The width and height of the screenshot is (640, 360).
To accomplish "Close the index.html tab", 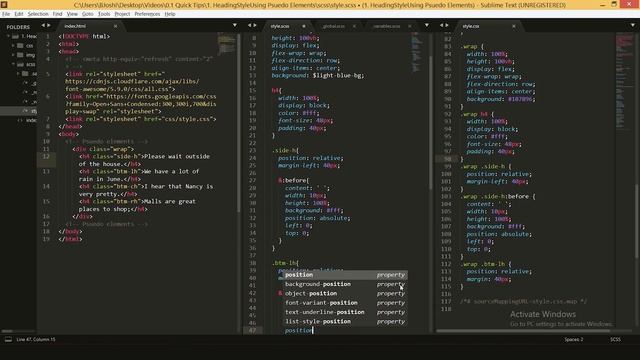I will coord(116,26).
